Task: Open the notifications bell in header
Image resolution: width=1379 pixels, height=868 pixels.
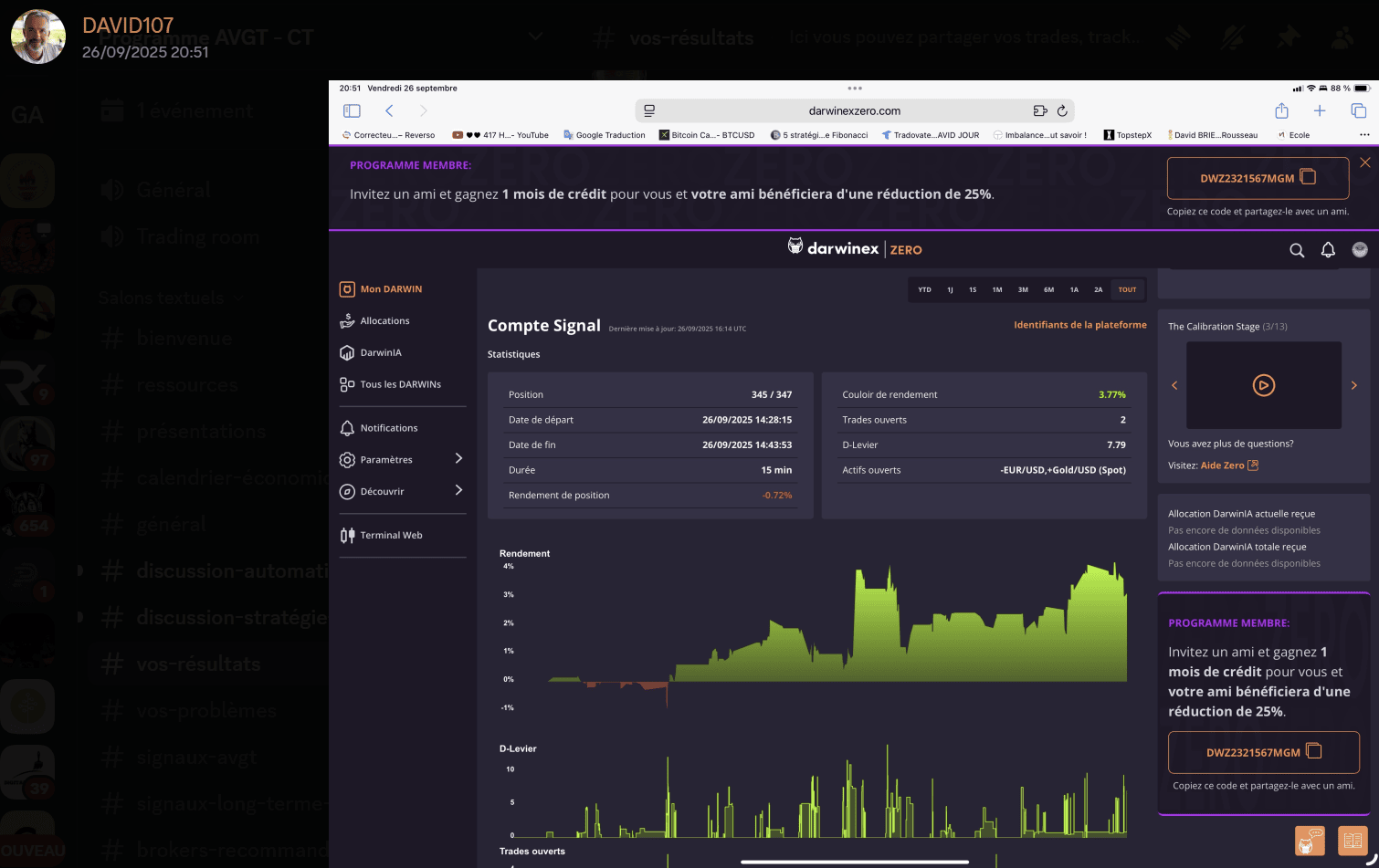Action: tap(1328, 250)
